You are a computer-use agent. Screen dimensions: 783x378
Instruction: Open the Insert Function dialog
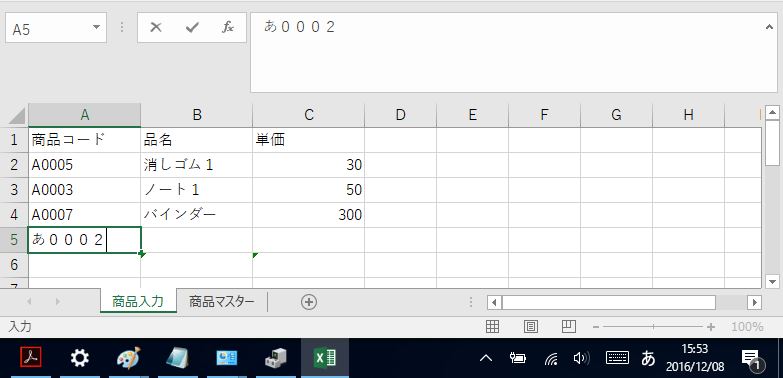pyautogui.click(x=228, y=27)
